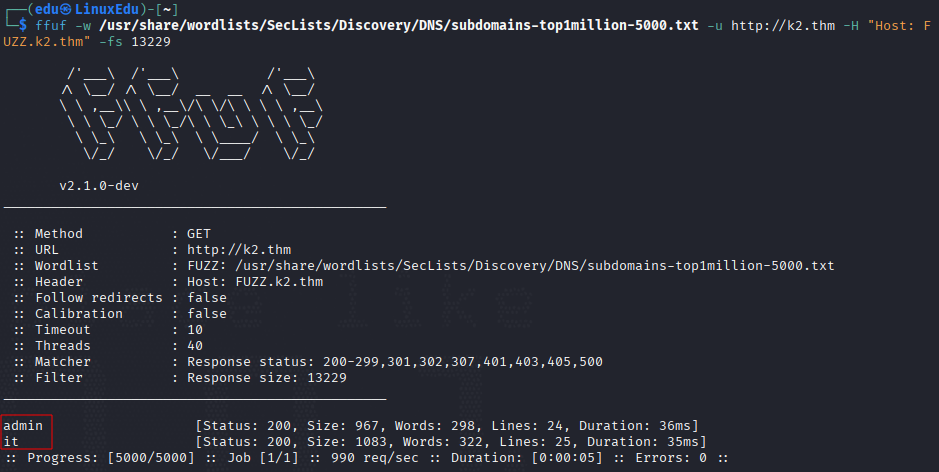Click the ffuf command name
Image resolution: width=939 pixels, height=472 pixels.
(x=51, y=26)
